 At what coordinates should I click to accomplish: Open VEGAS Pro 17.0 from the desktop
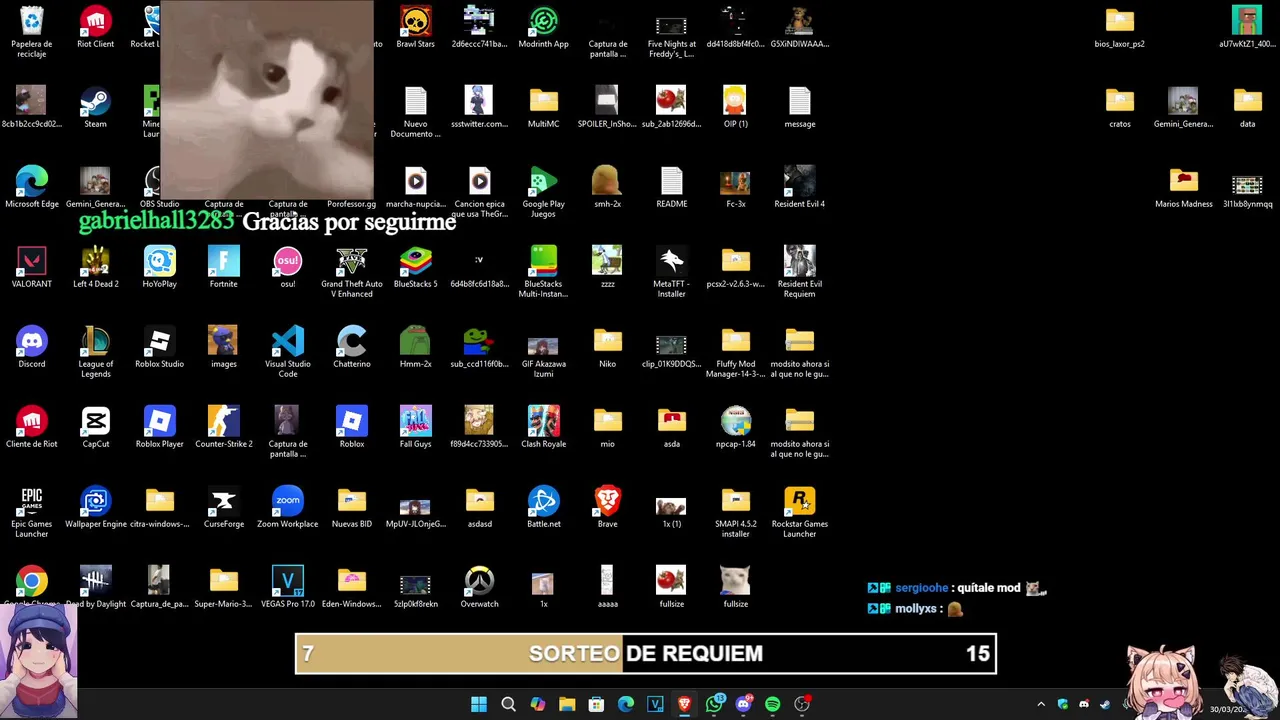[x=288, y=587]
